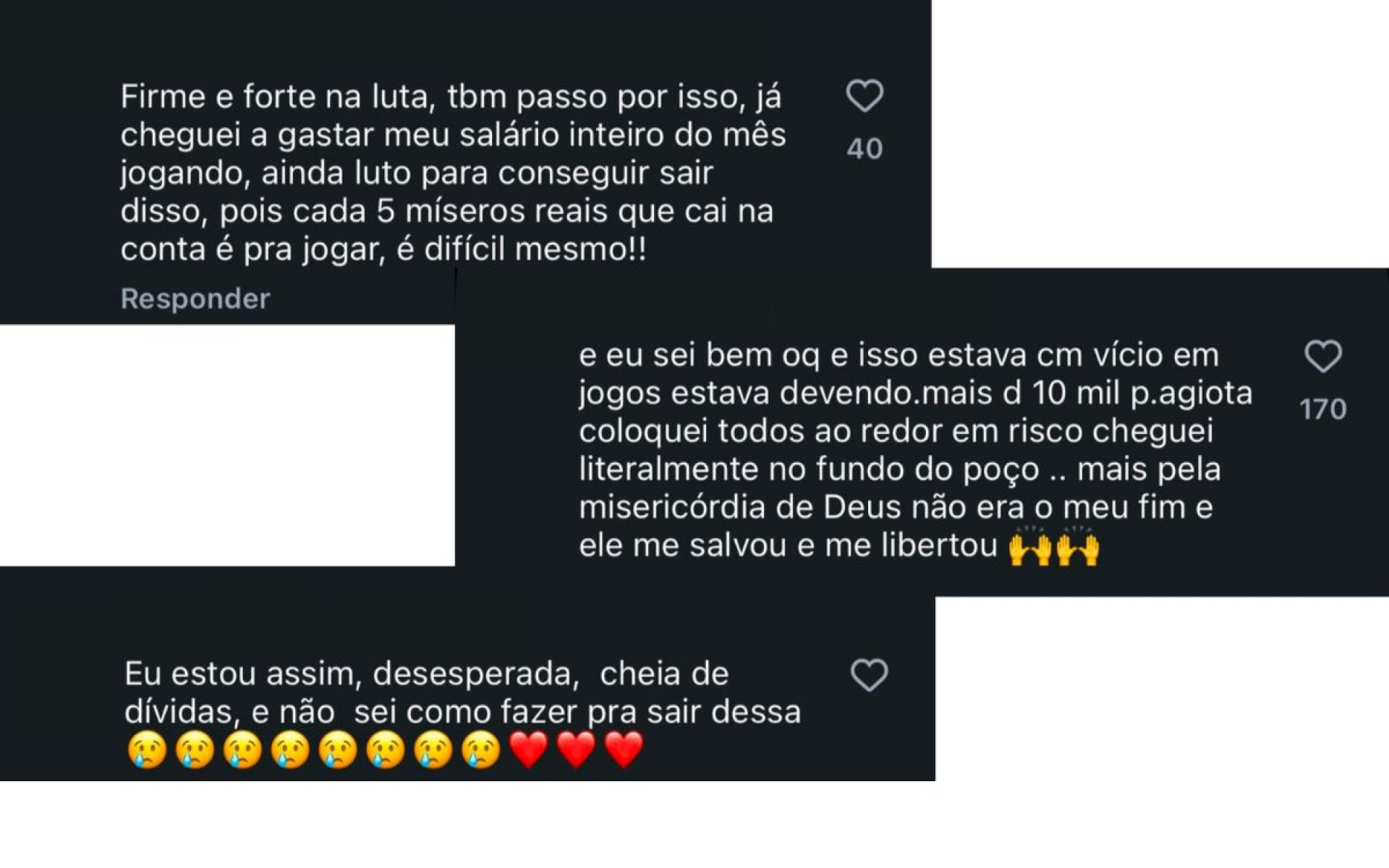Image resolution: width=1389 pixels, height=868 pixels.
Task: Like the "Eu estou assim, desesperada" comment
Action: (x=869, y=675)
